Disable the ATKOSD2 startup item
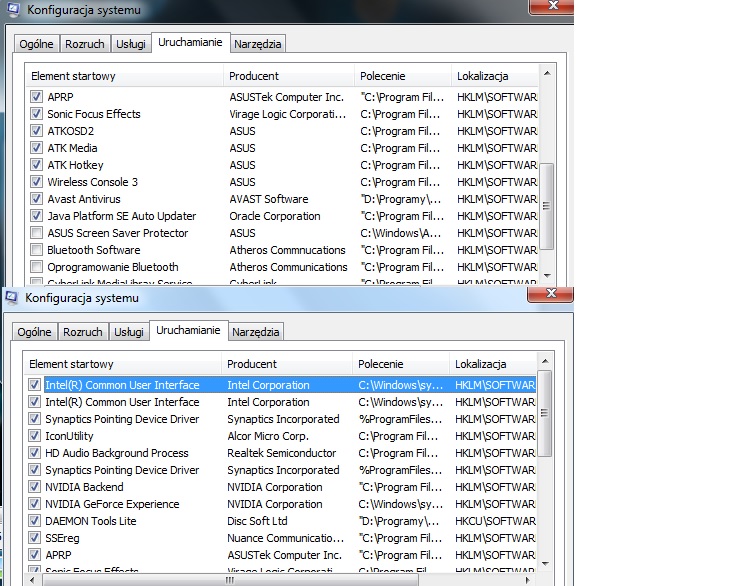Image resolution: width=756 pixels, height=586 pixels. (36, 131)
